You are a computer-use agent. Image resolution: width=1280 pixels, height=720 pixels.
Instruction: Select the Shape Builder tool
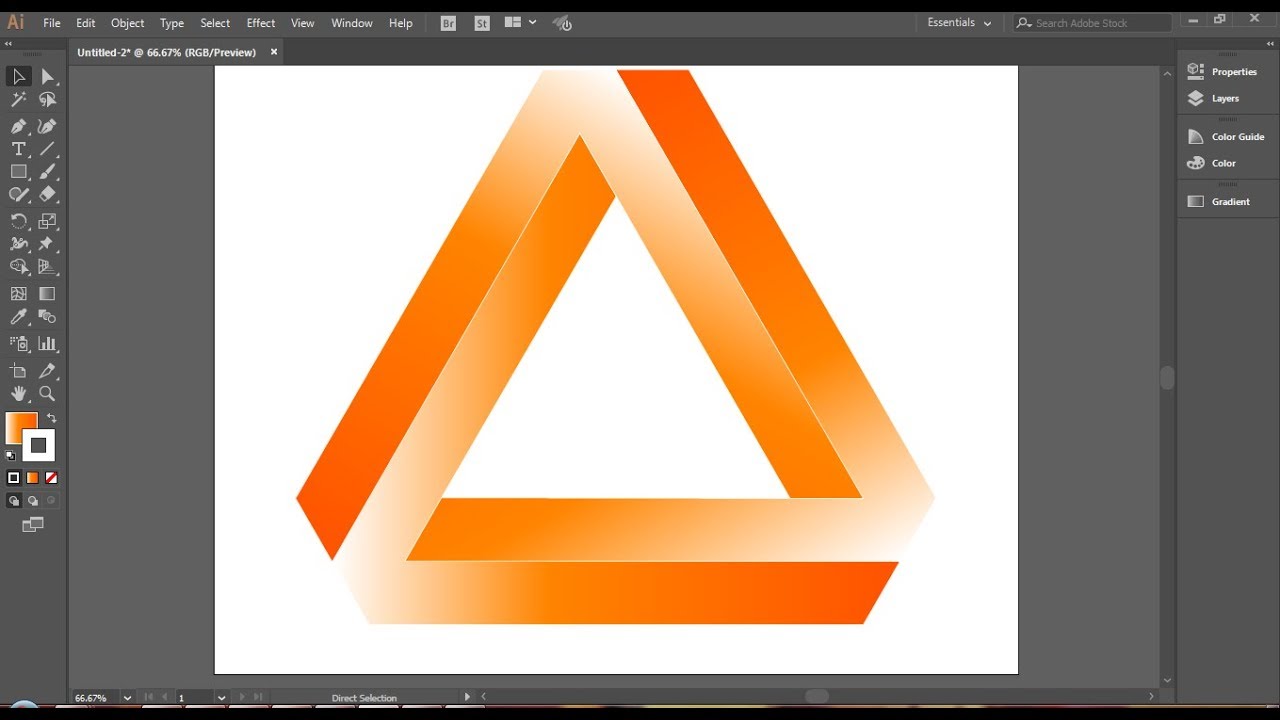(18, 267)
